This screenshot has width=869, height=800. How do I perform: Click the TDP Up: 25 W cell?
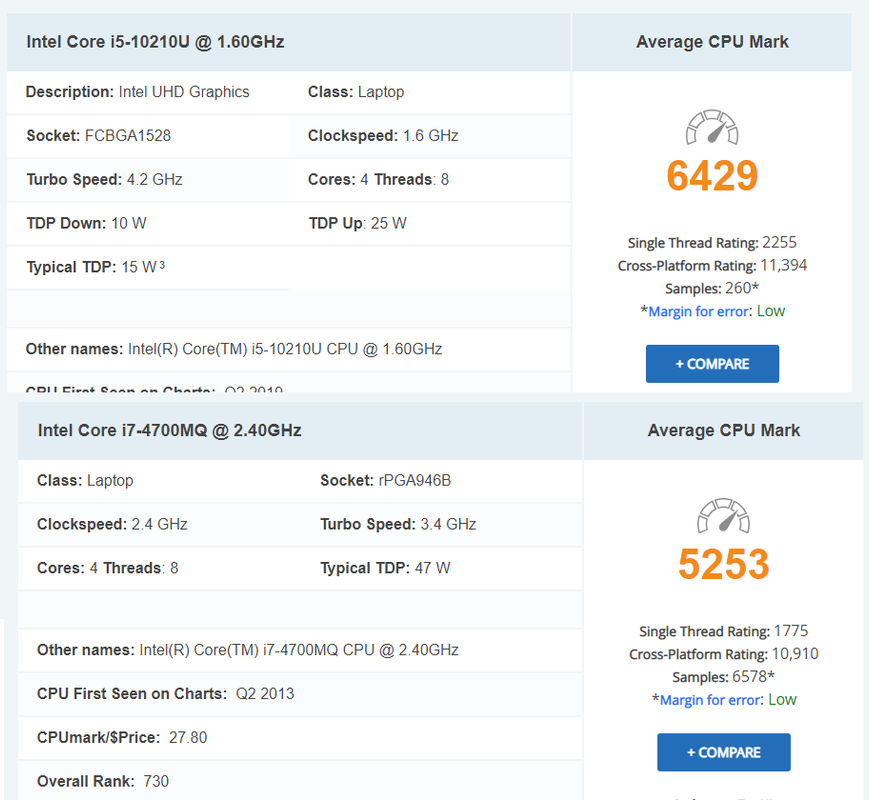point(430,223)
